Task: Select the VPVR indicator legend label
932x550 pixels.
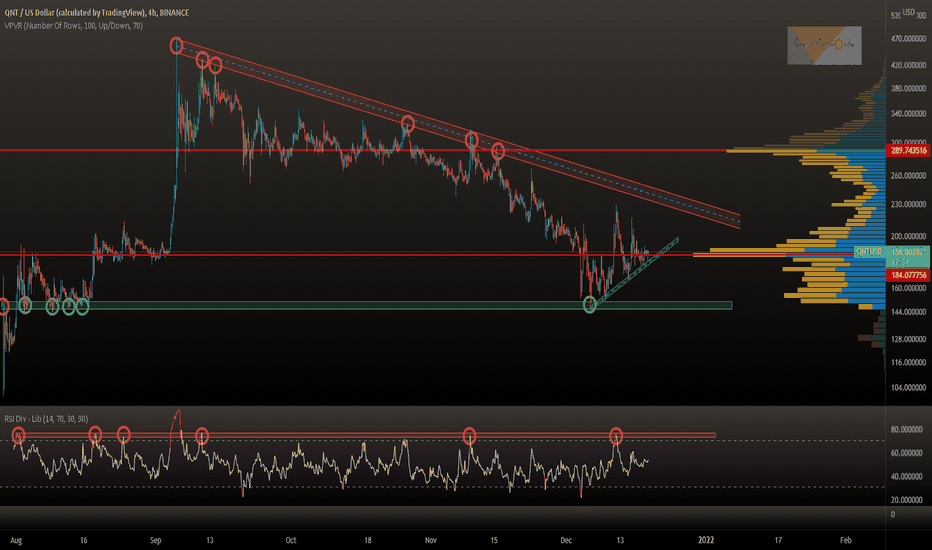Action: [x=74, y=26]
